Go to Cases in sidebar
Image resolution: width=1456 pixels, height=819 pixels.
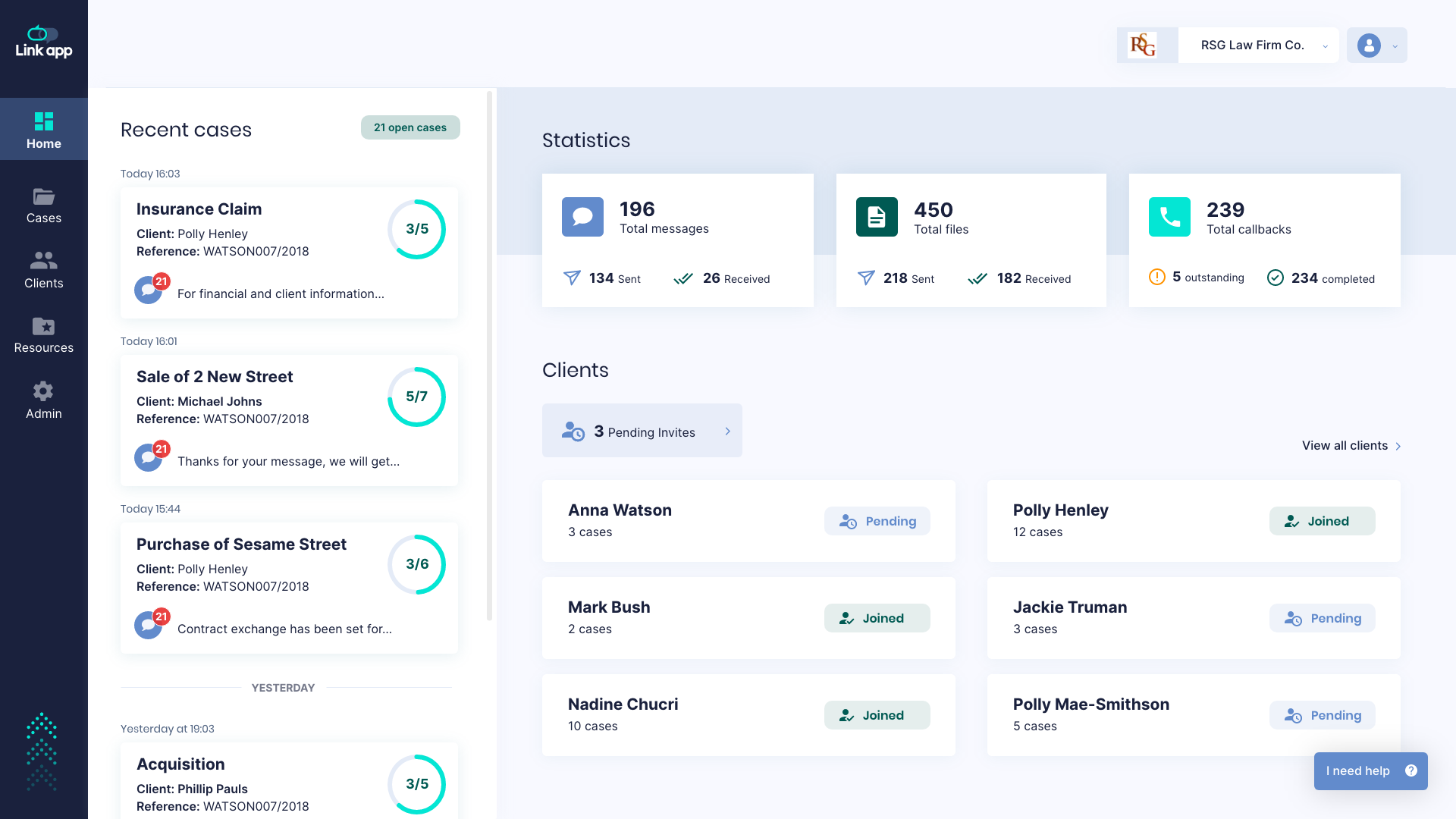click(x=43, y=206)
